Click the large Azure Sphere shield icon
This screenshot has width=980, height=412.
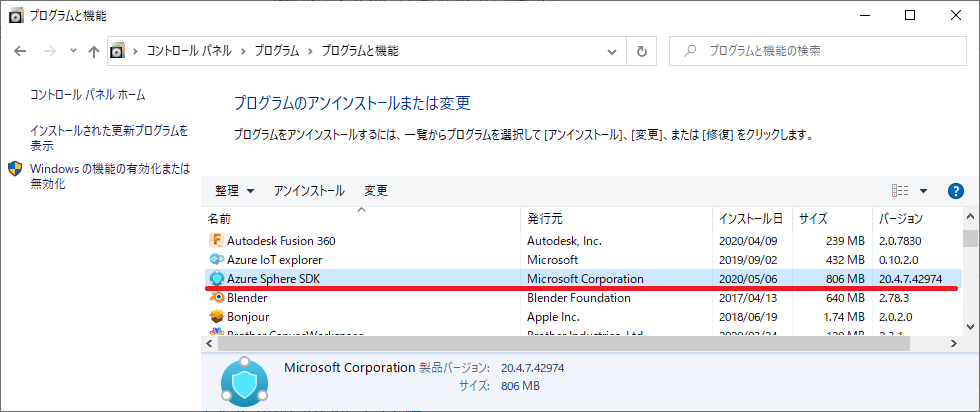[244, 381]
